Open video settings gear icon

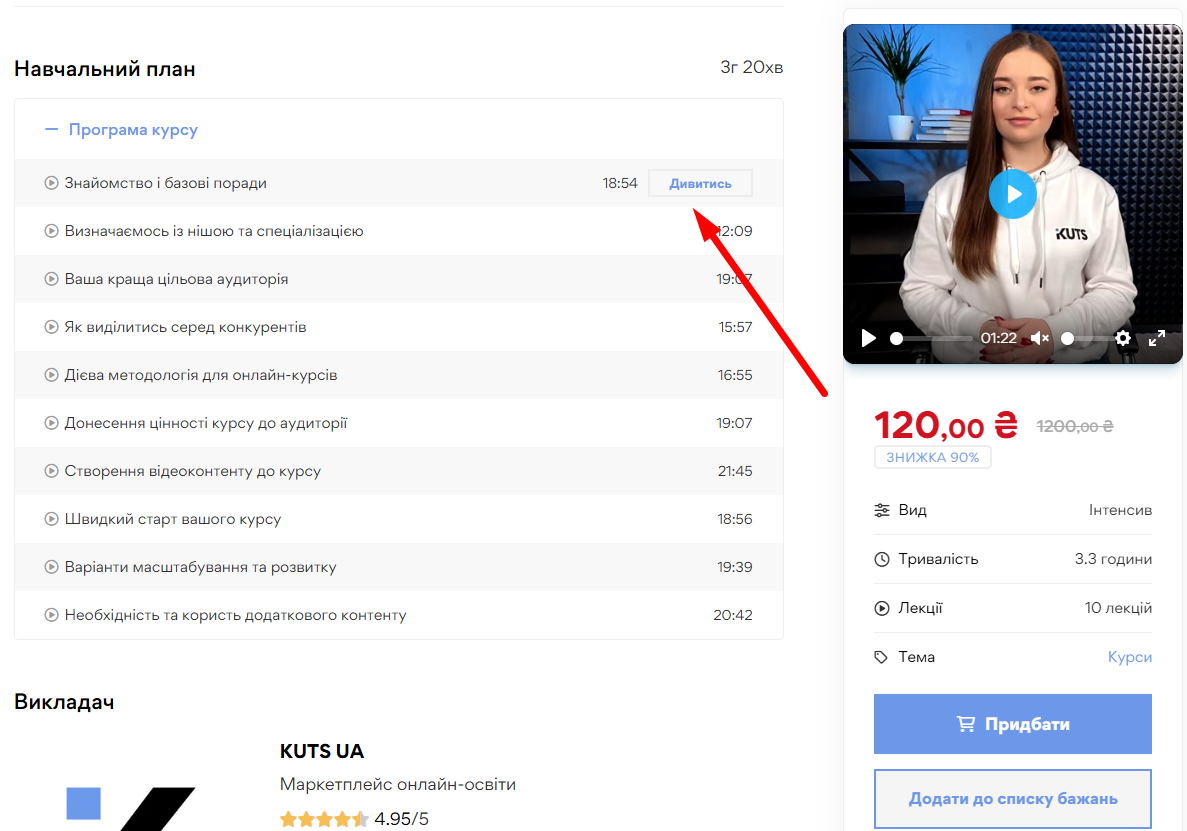click(x=1123, y=338)
